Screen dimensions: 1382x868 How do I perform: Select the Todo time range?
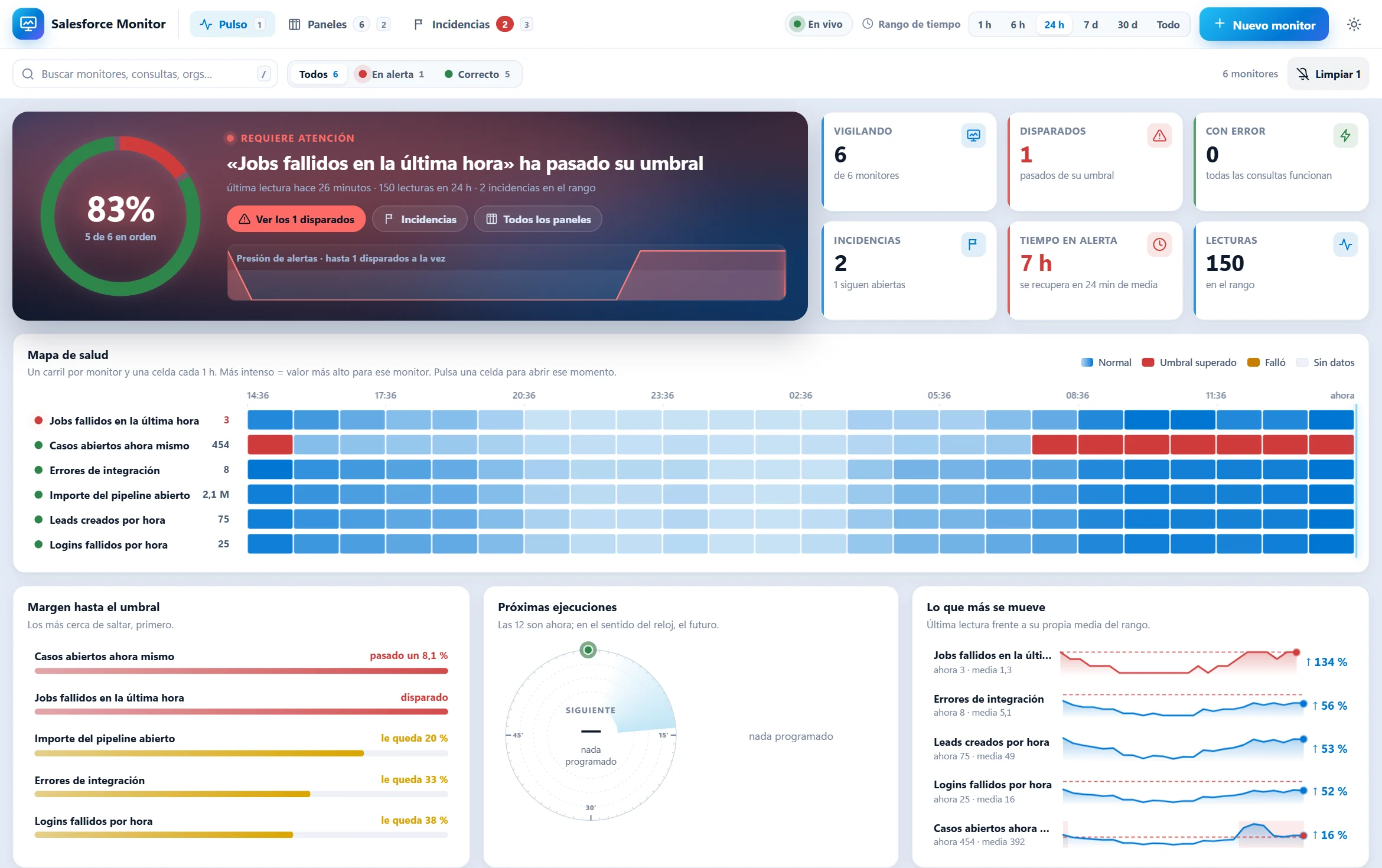pos(1168,25)
